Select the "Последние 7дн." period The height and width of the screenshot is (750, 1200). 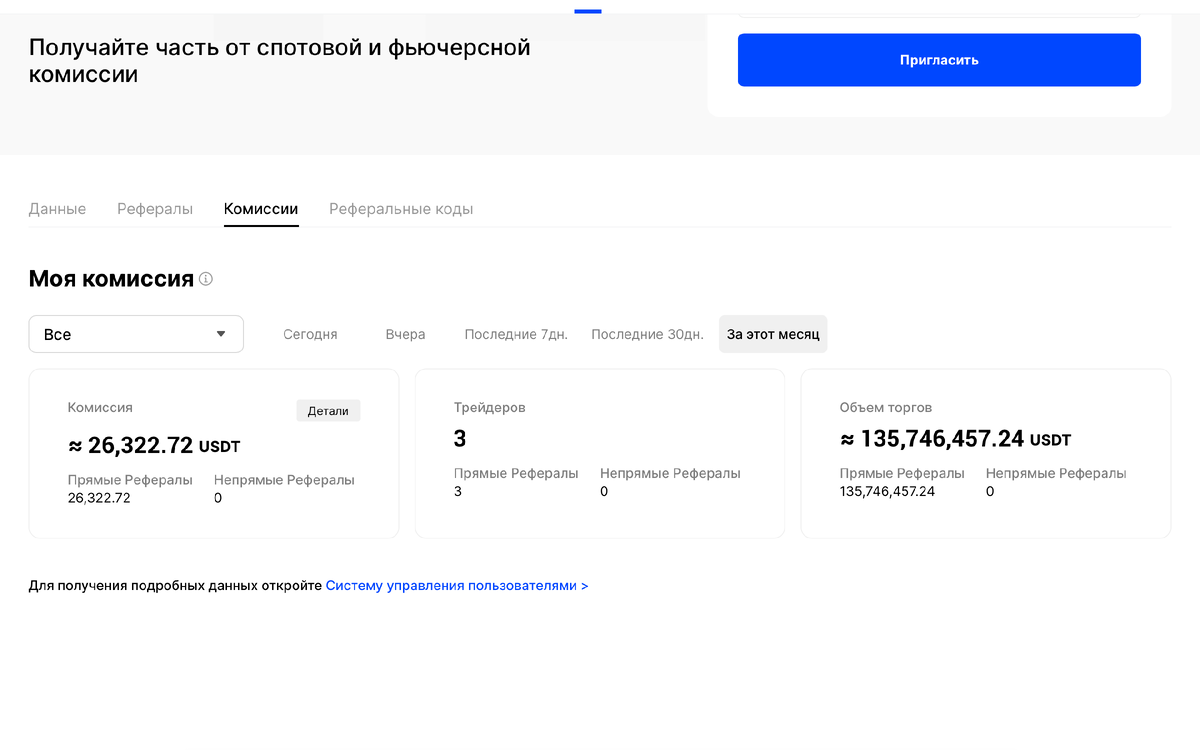coord(516,333)
